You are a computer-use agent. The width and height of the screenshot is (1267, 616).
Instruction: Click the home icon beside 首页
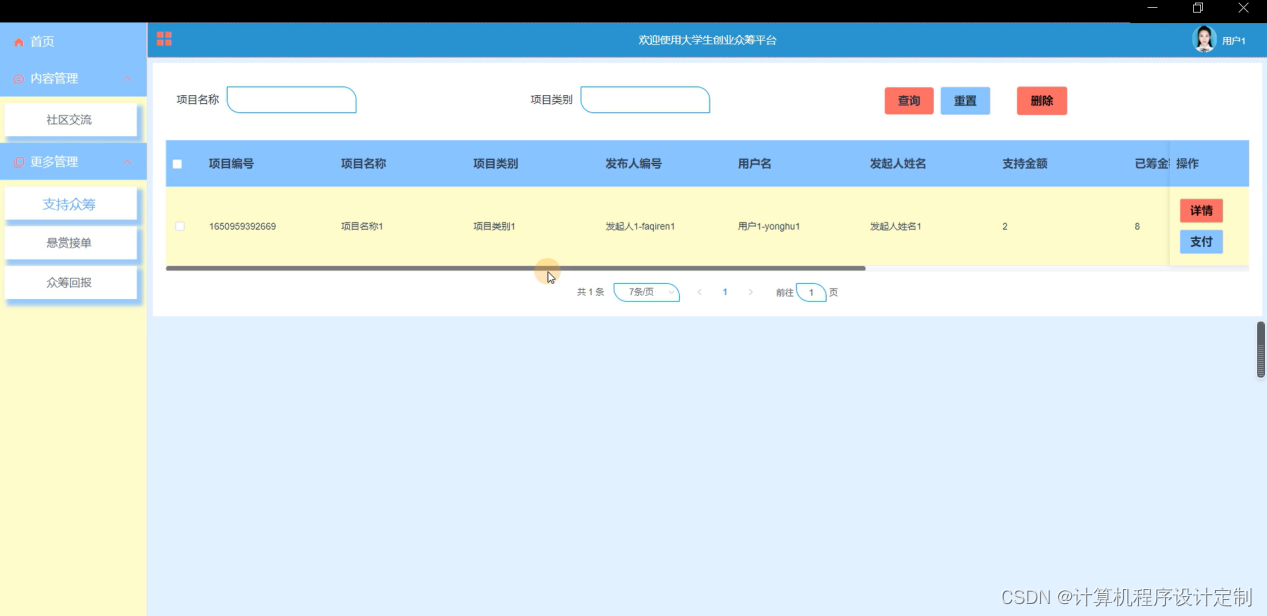18,42
